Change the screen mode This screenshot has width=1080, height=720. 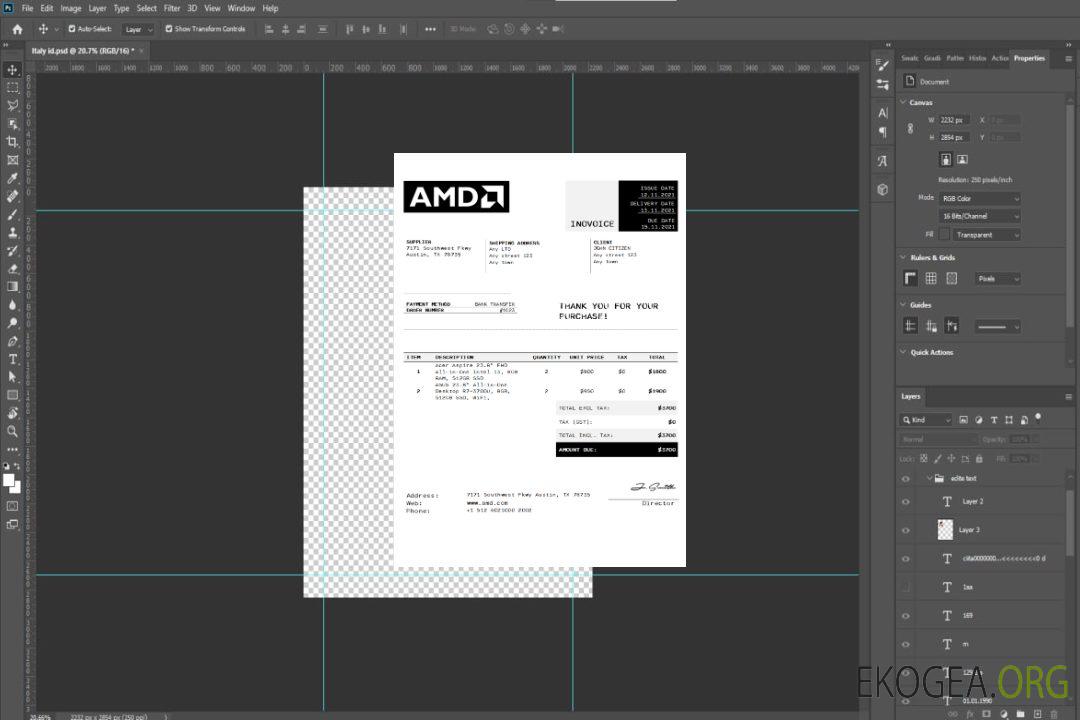pos(12,524)
